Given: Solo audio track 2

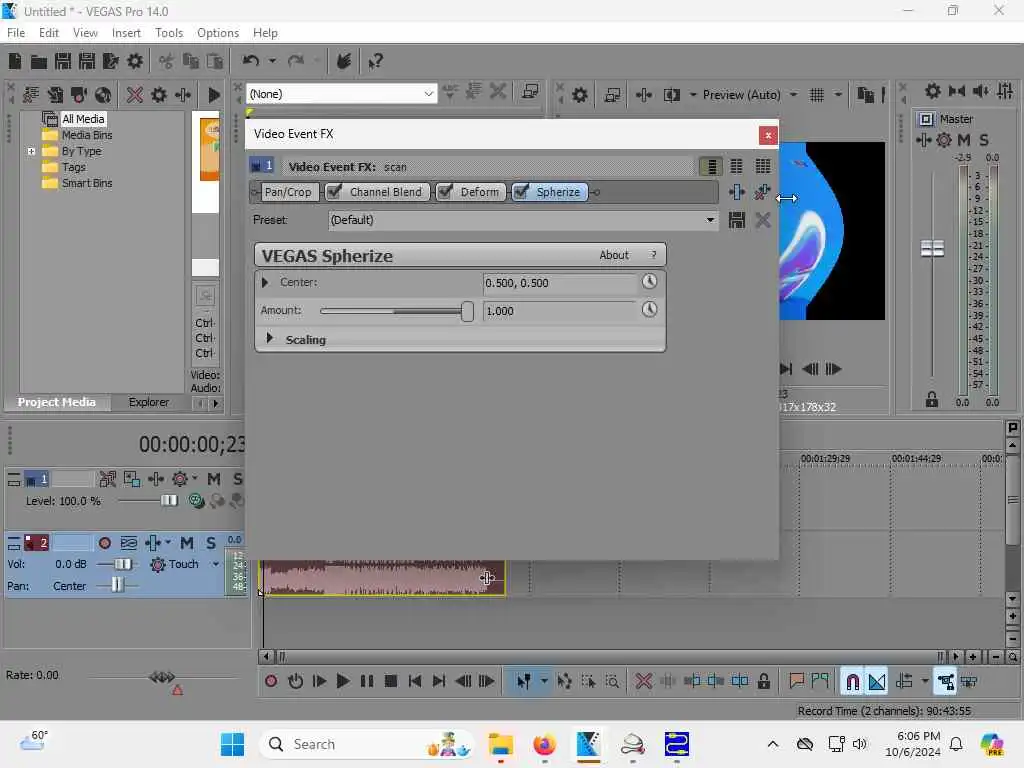Looking at the screenshot, I should pos(211,543).
